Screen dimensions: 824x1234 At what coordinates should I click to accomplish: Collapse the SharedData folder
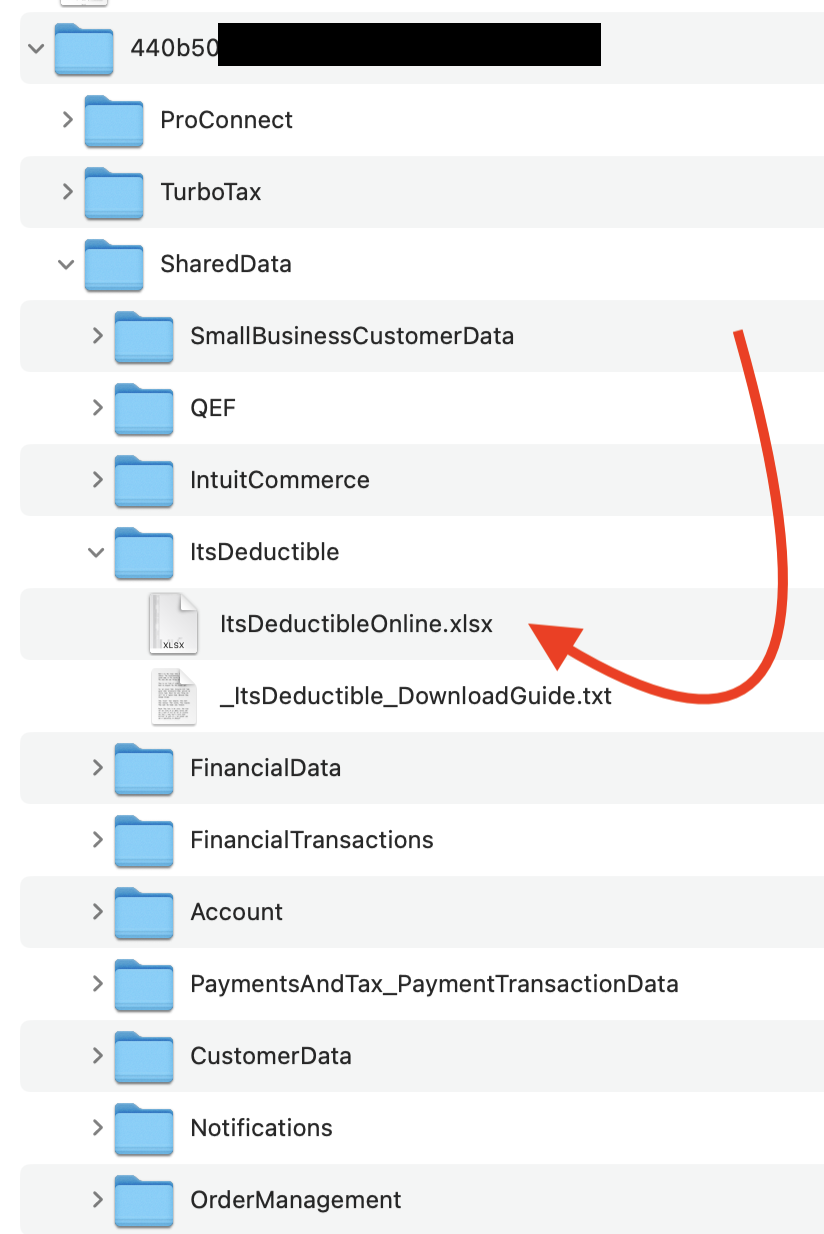[66, 264]
